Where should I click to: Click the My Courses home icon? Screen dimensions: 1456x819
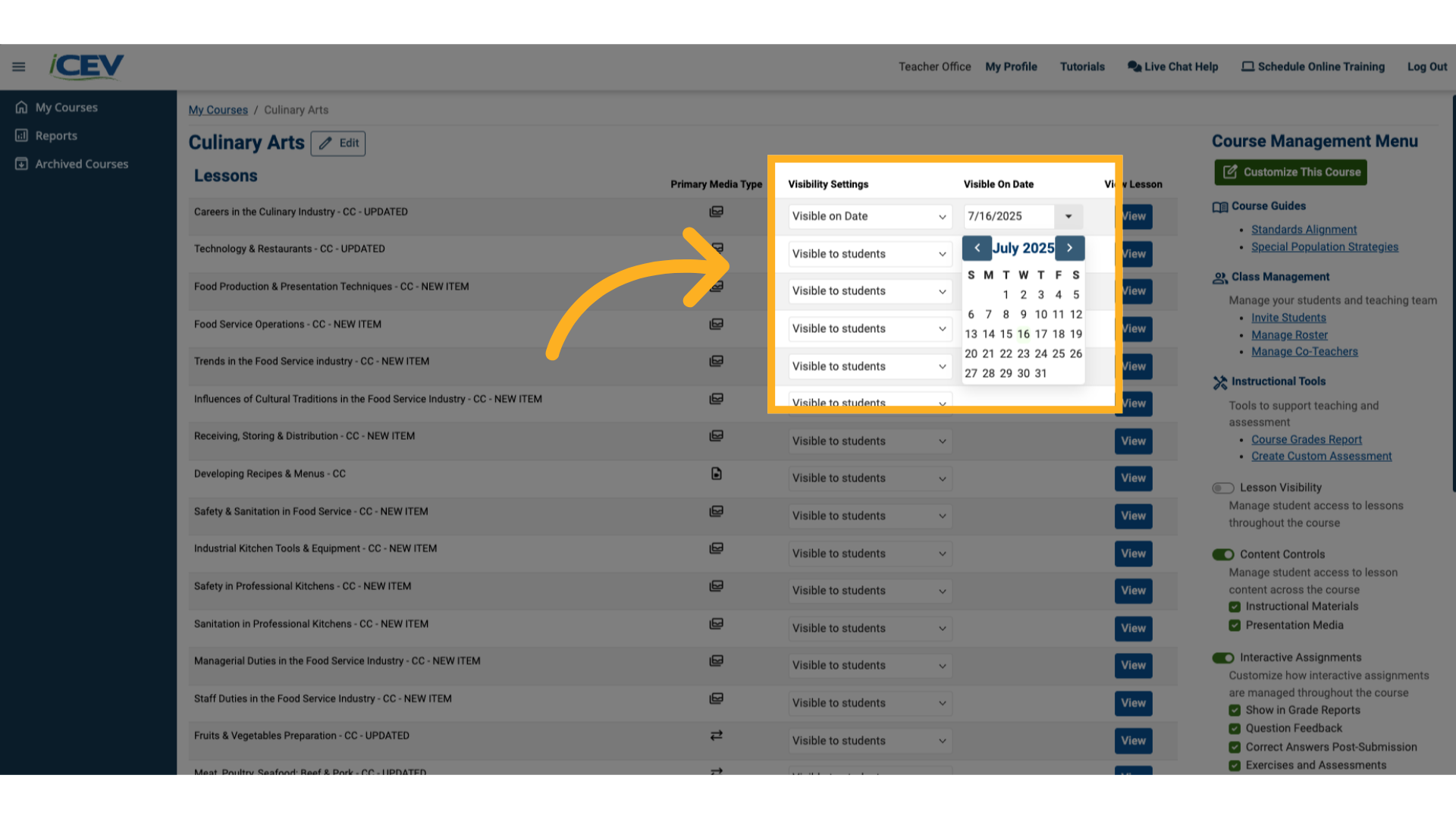(x=21, y=108)
